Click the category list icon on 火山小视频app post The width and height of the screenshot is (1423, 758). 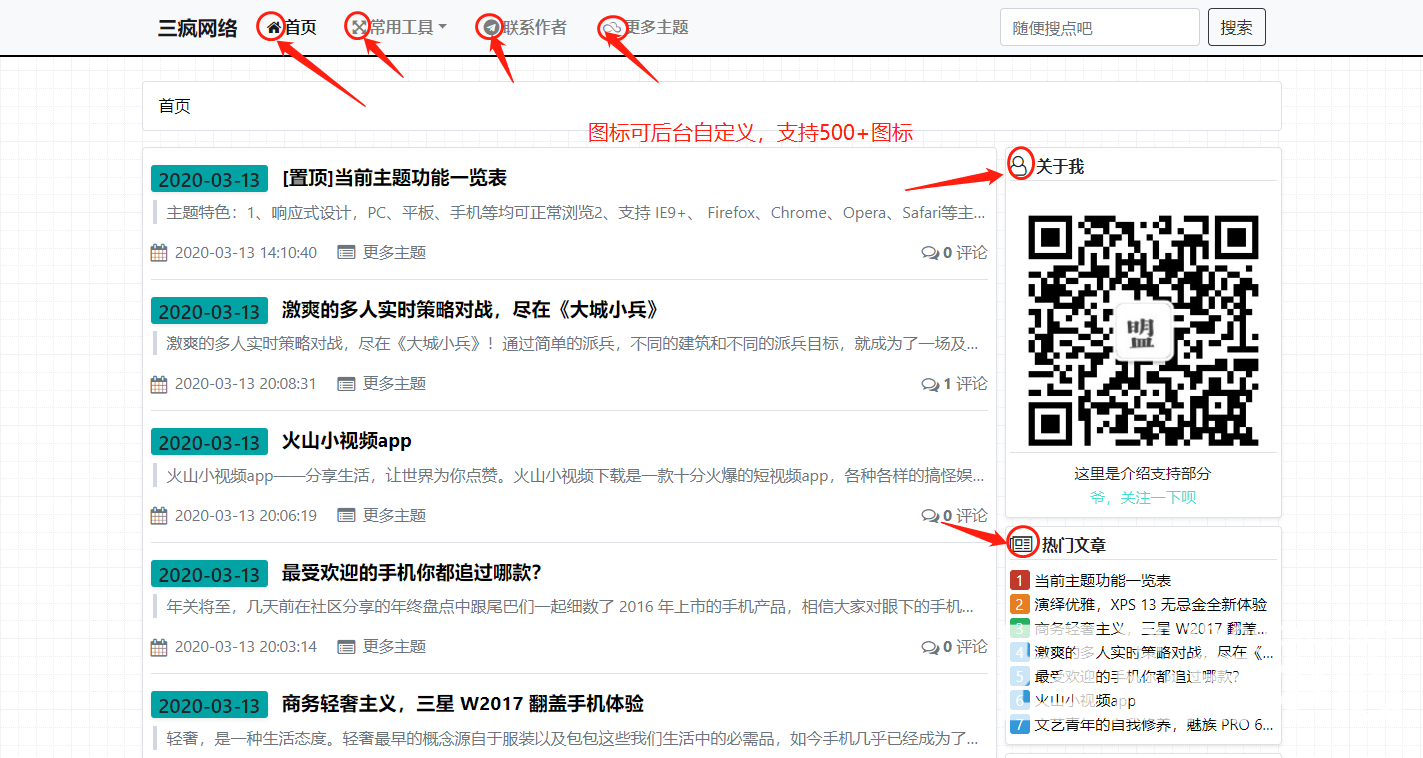coord(346,516)
